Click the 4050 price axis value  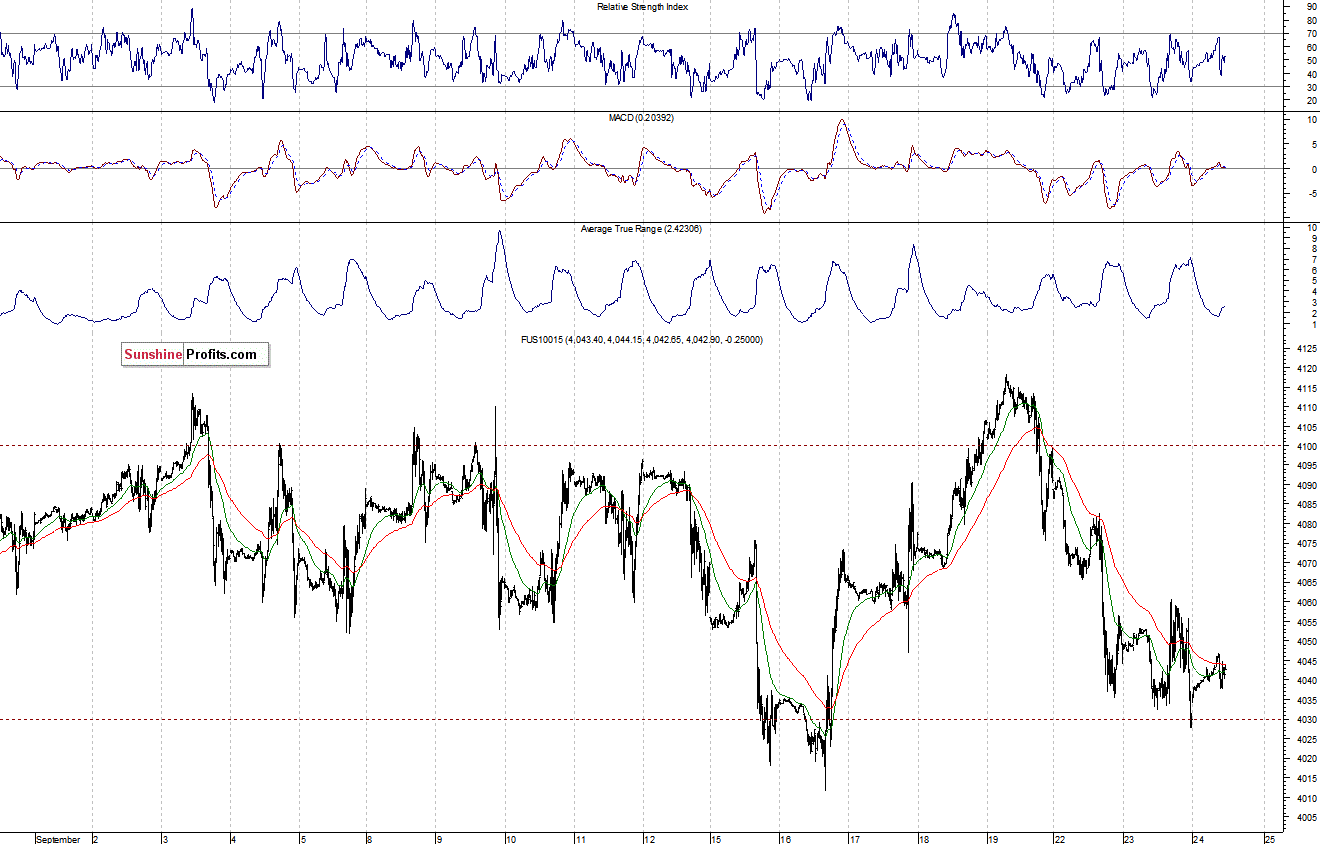(1306, 642)
